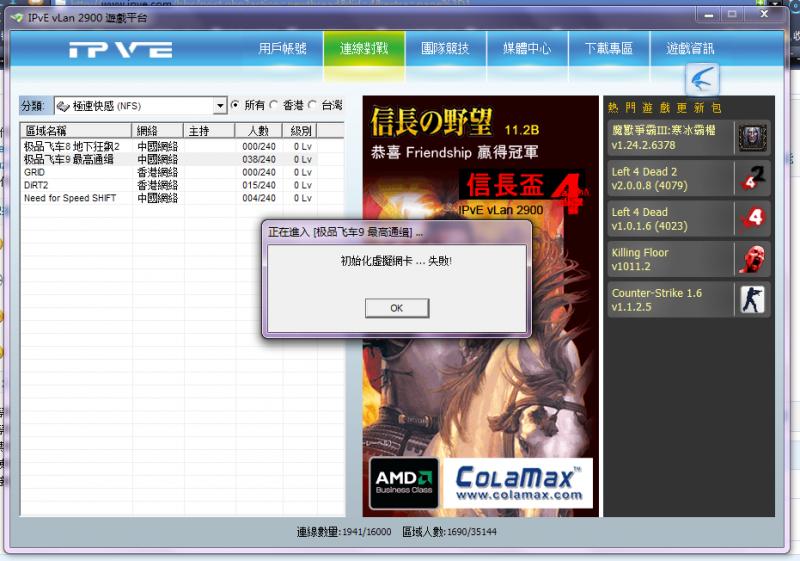Click the 015/240 player count cell
The width and height of the screenshot is (800, 561).
(259, 185)
